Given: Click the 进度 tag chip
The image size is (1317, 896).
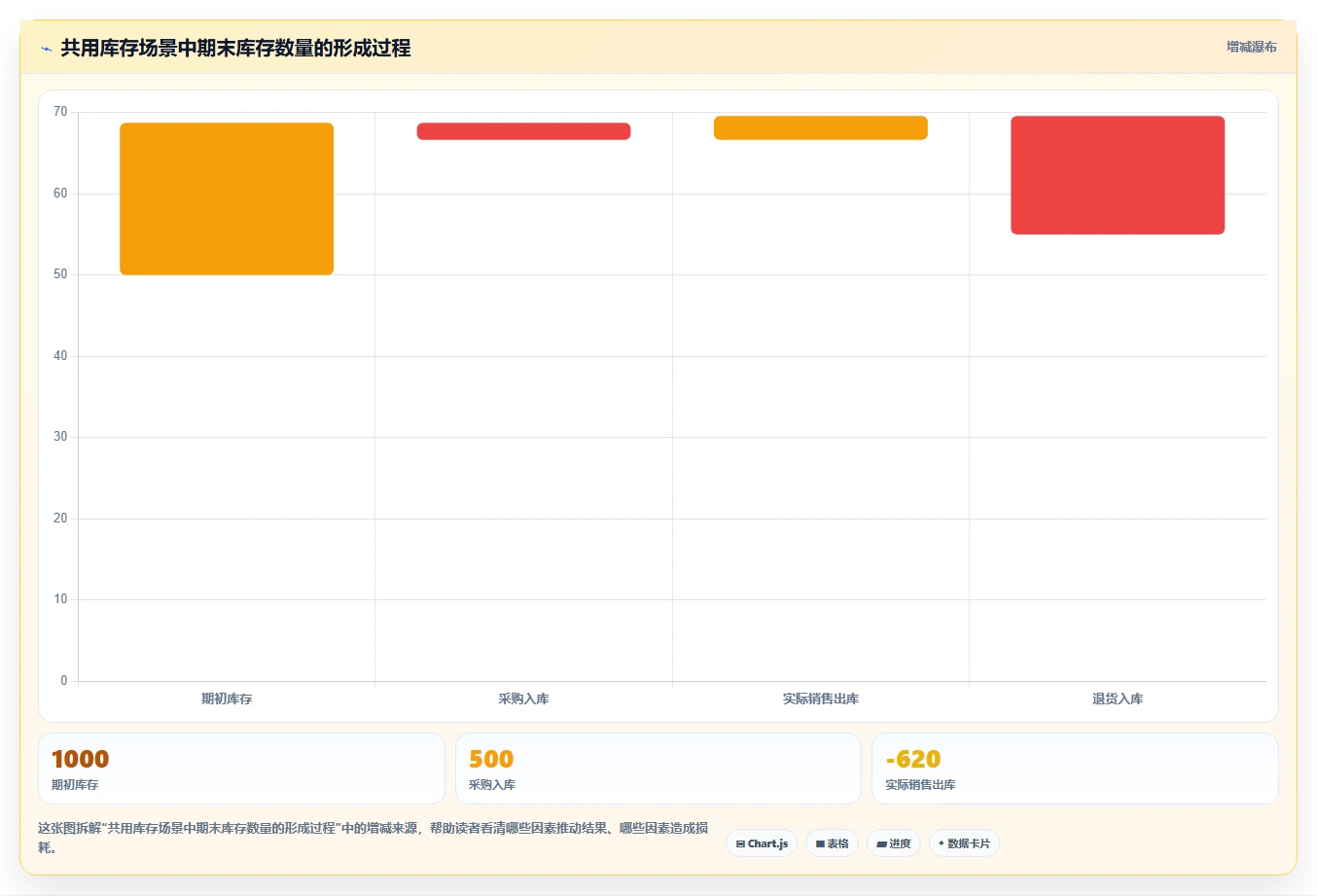Looking at the screenshot, I should click(894, 843).
